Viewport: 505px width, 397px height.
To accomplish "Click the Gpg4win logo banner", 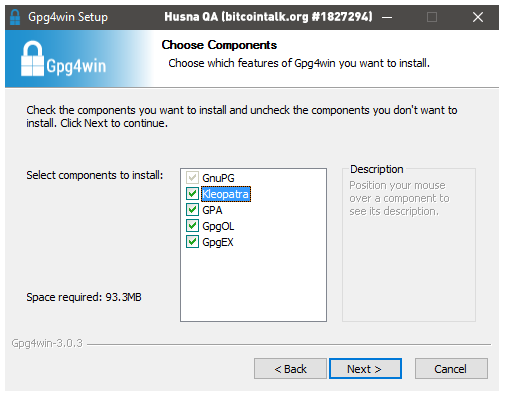I will point(79,59).
